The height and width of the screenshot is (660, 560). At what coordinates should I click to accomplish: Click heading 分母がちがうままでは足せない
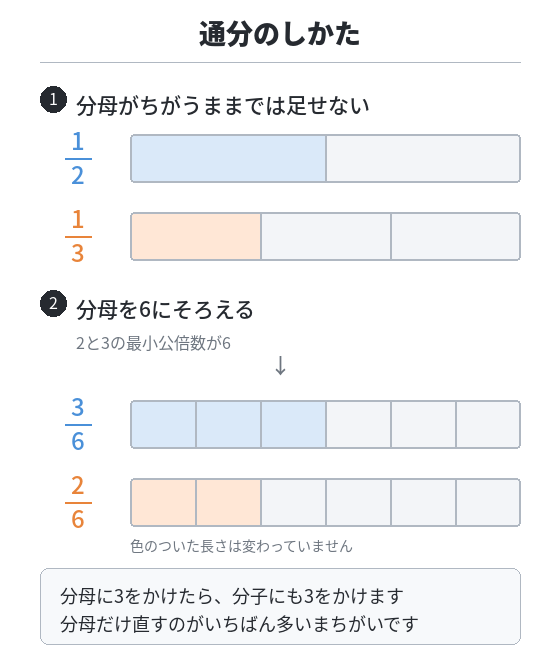(x=223, y=105)
